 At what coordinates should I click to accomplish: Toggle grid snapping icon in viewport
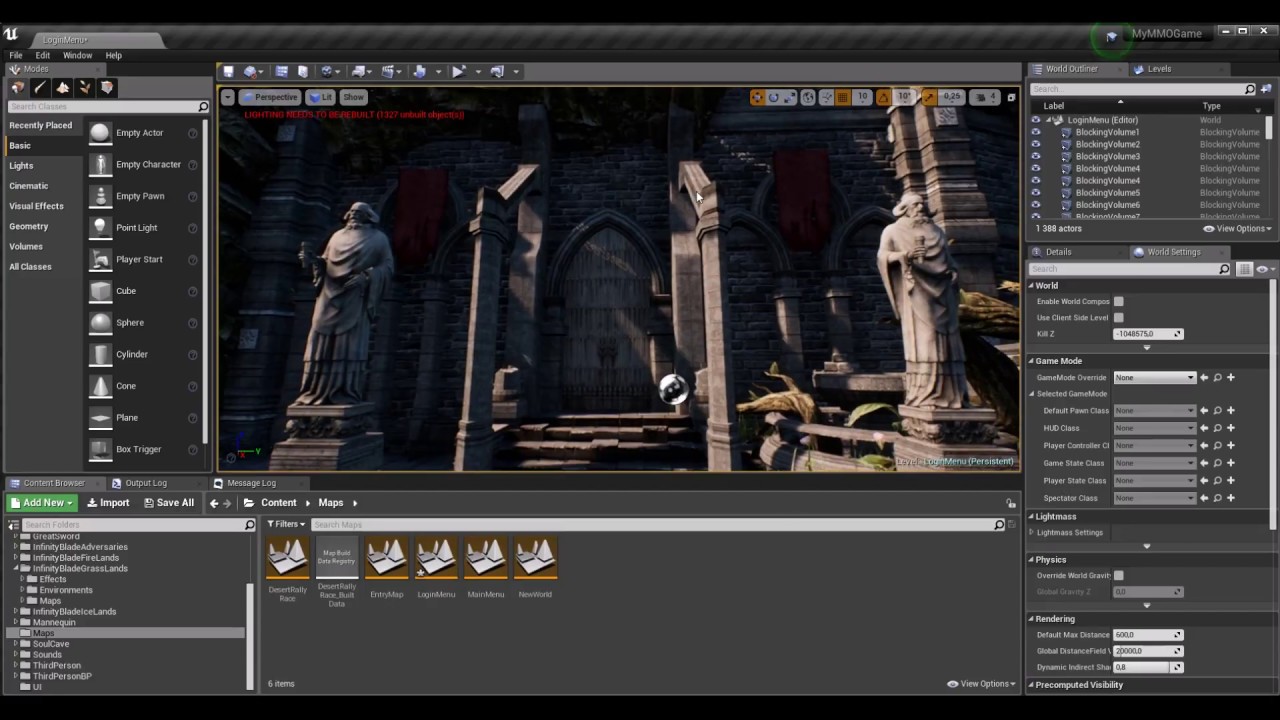843,97
